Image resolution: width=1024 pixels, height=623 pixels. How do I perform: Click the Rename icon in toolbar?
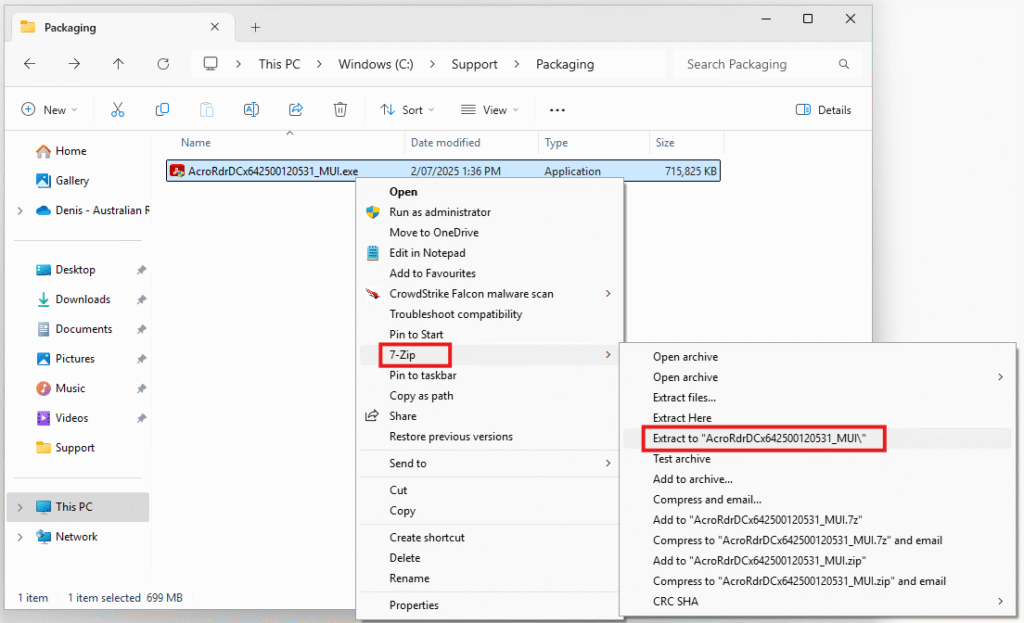[x=252, y=110]
